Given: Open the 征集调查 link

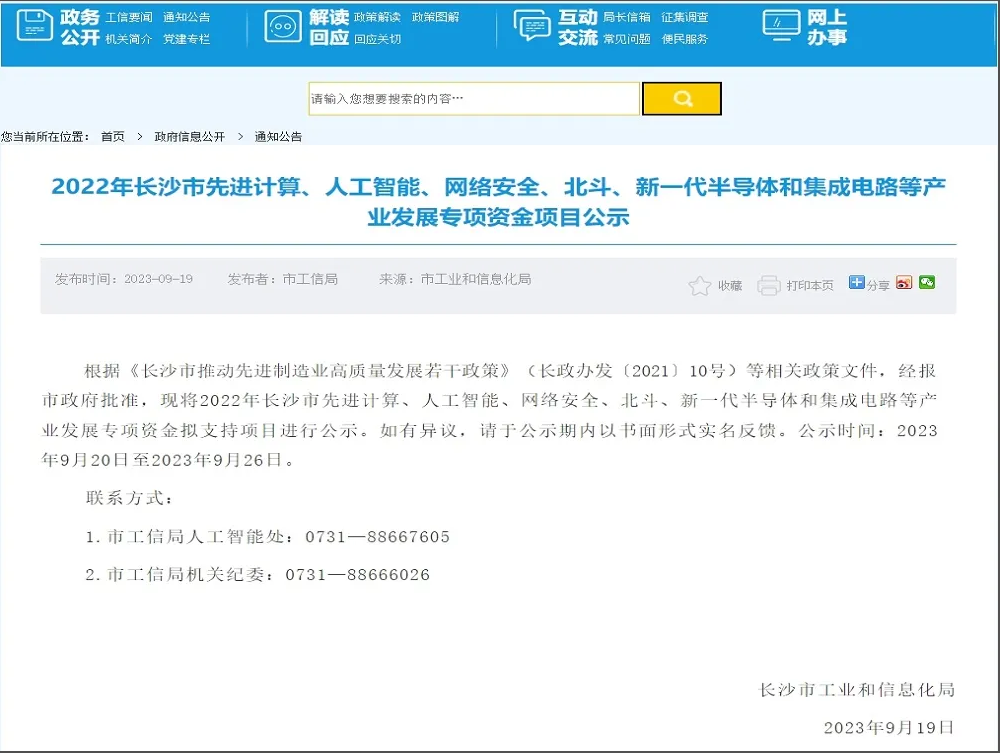Looking at the screenshot, I should (x=684, y=17).
